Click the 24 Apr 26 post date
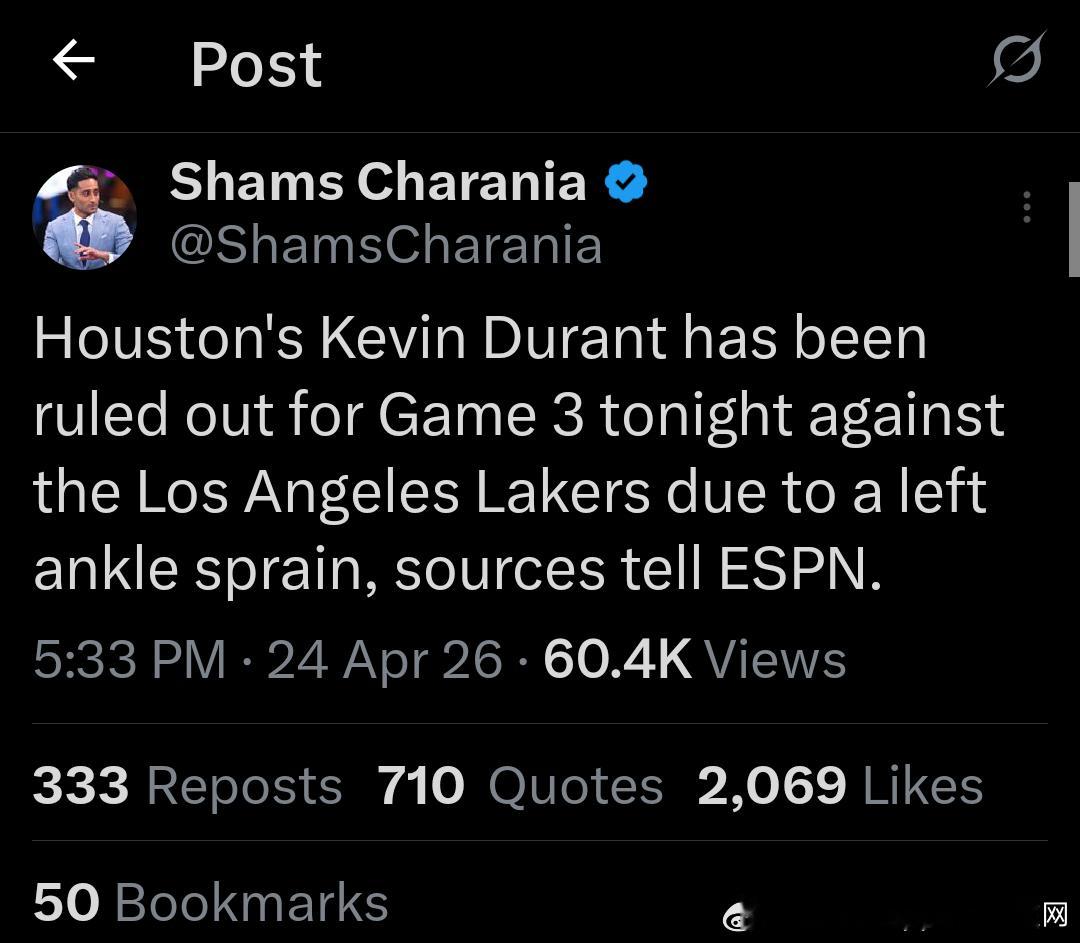This screenshot has width=1080, height=943. click(x=384, y=660)
